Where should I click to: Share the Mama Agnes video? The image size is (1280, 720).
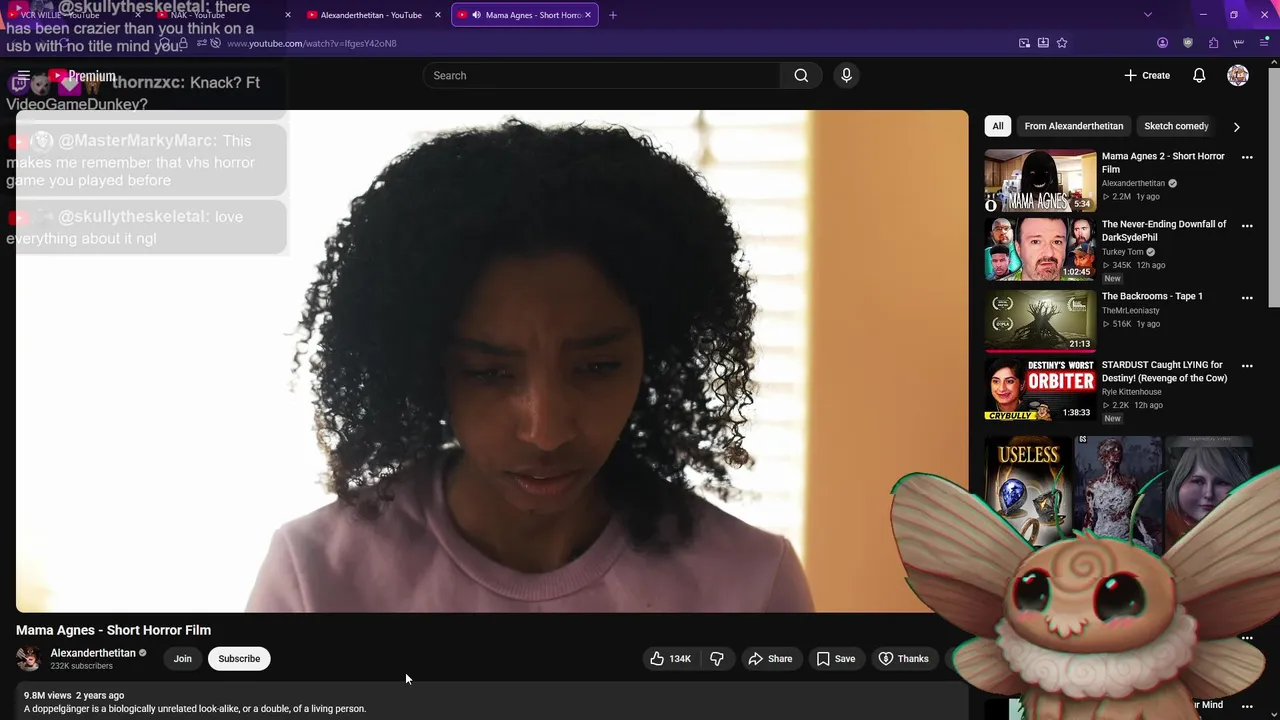click(x=770, y=658)
